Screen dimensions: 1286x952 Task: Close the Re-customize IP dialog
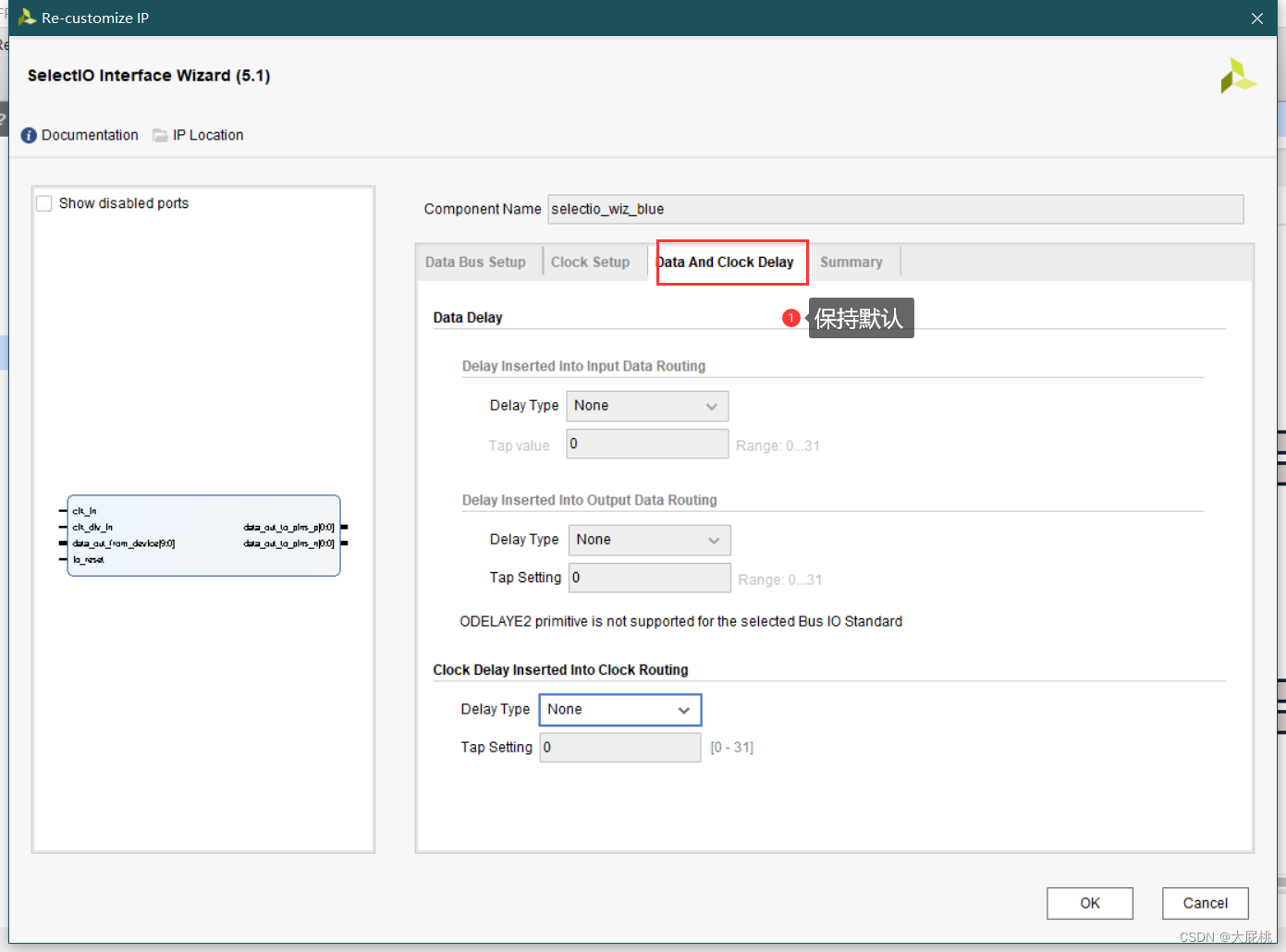1257,18
